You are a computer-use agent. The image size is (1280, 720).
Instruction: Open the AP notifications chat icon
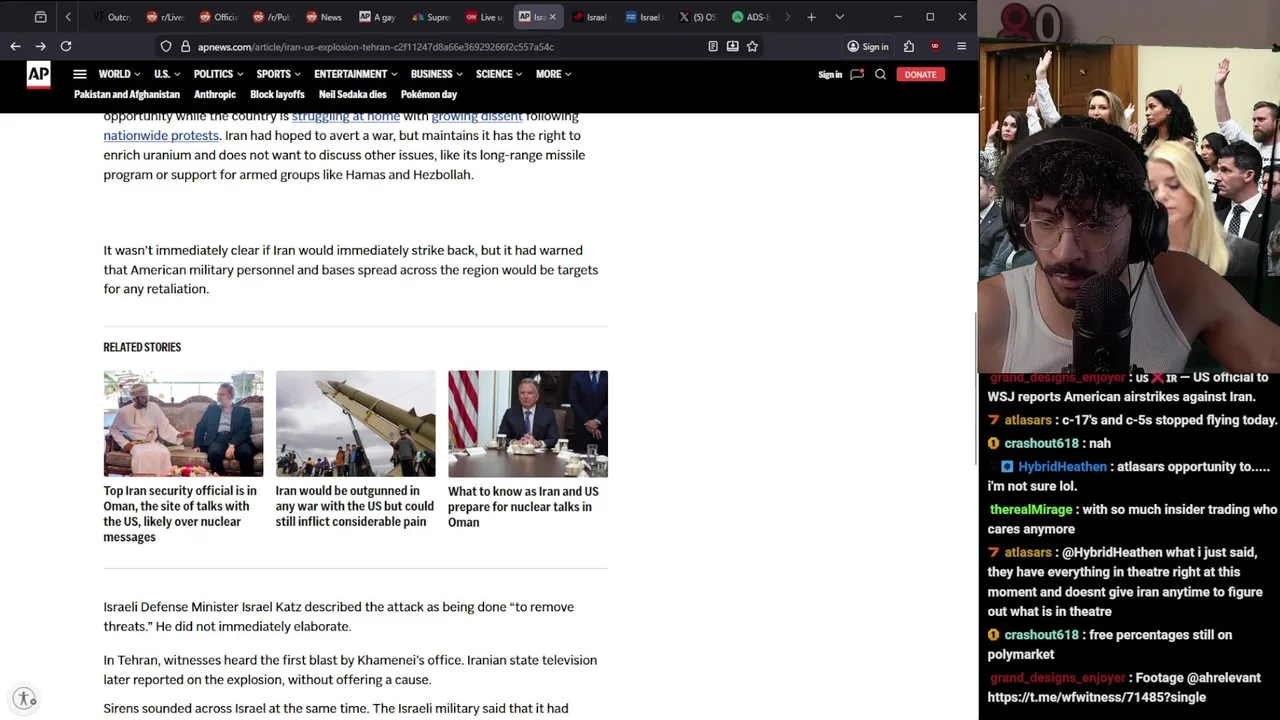857,74
